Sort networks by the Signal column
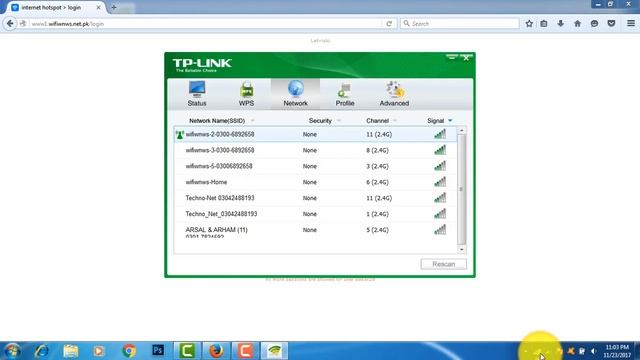 [x=436, y=121]
